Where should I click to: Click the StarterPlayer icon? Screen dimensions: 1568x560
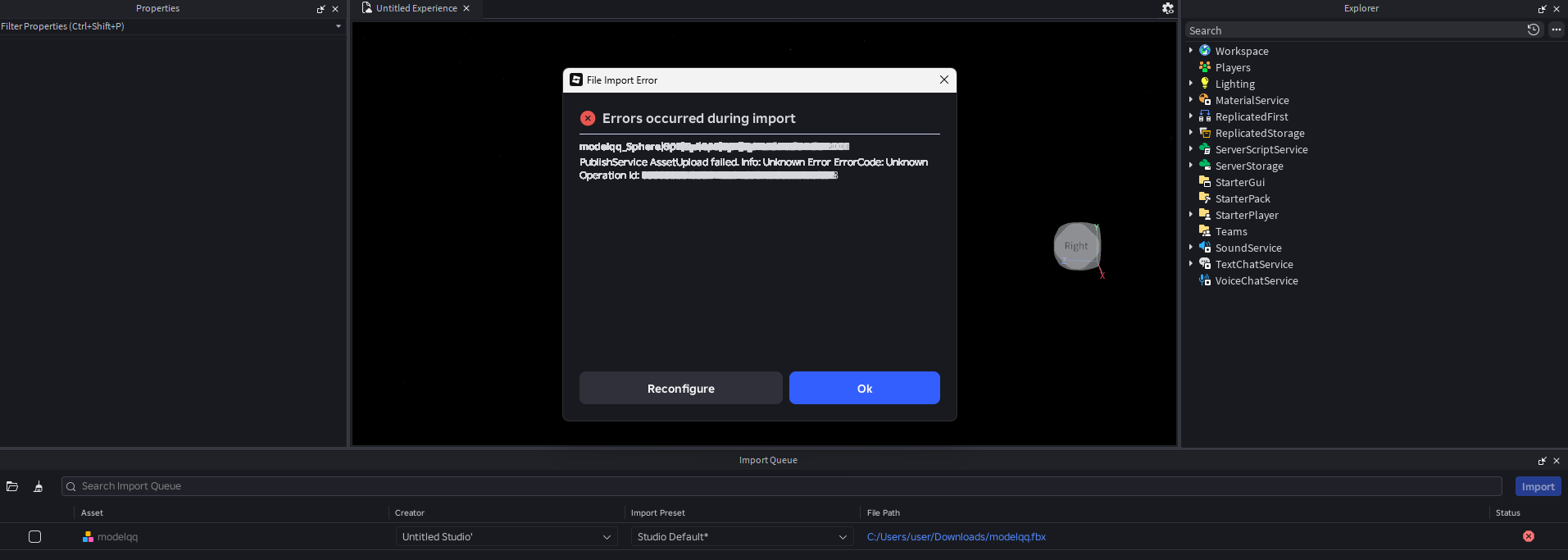tap(1205, 215)
